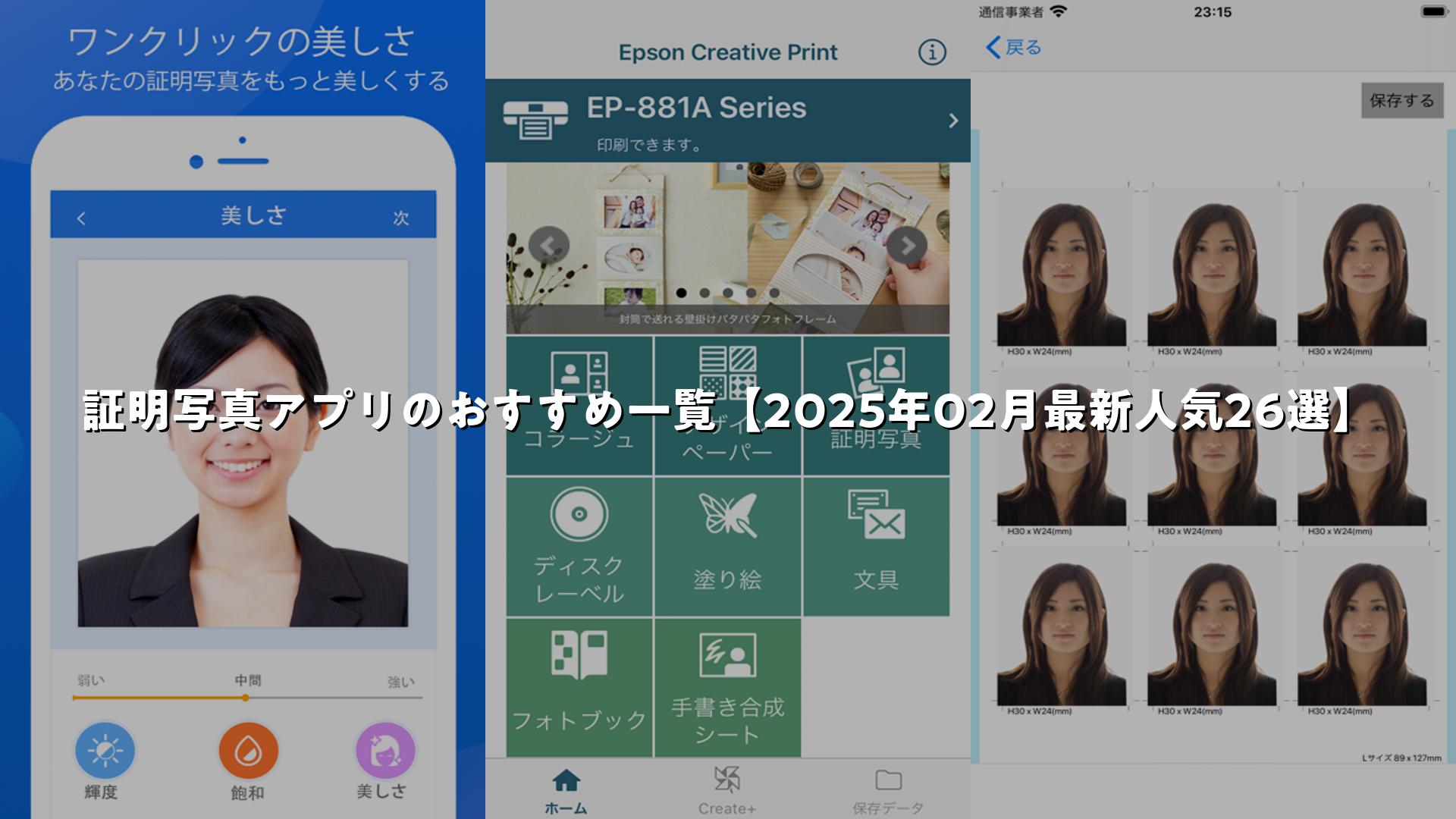Viewport: 1456px width, 819px height.
Task: Tap the Wi-Fi status icon
Action: 1059,11
